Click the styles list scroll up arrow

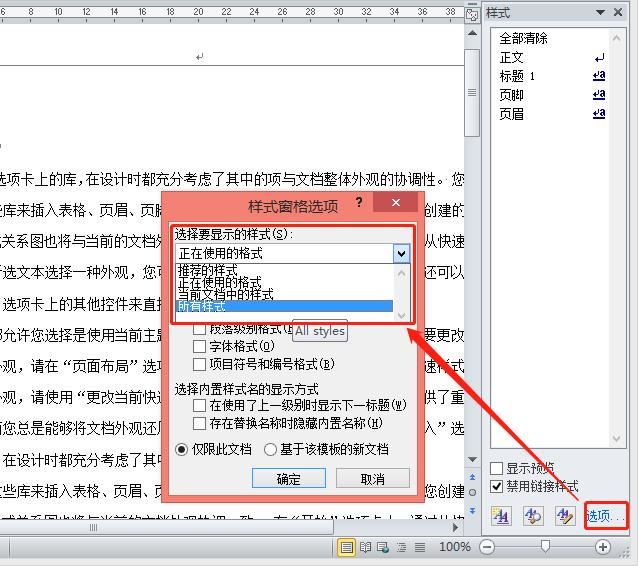616,38
